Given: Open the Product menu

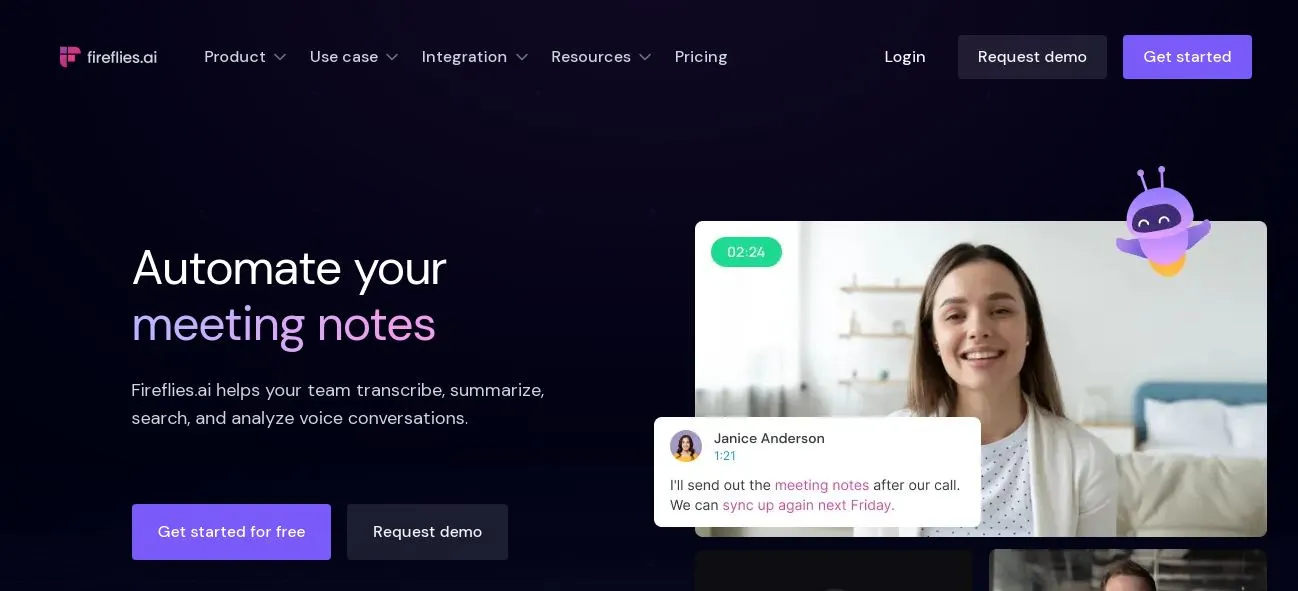Looking at the screenshot, I should [x=245, y=57].
